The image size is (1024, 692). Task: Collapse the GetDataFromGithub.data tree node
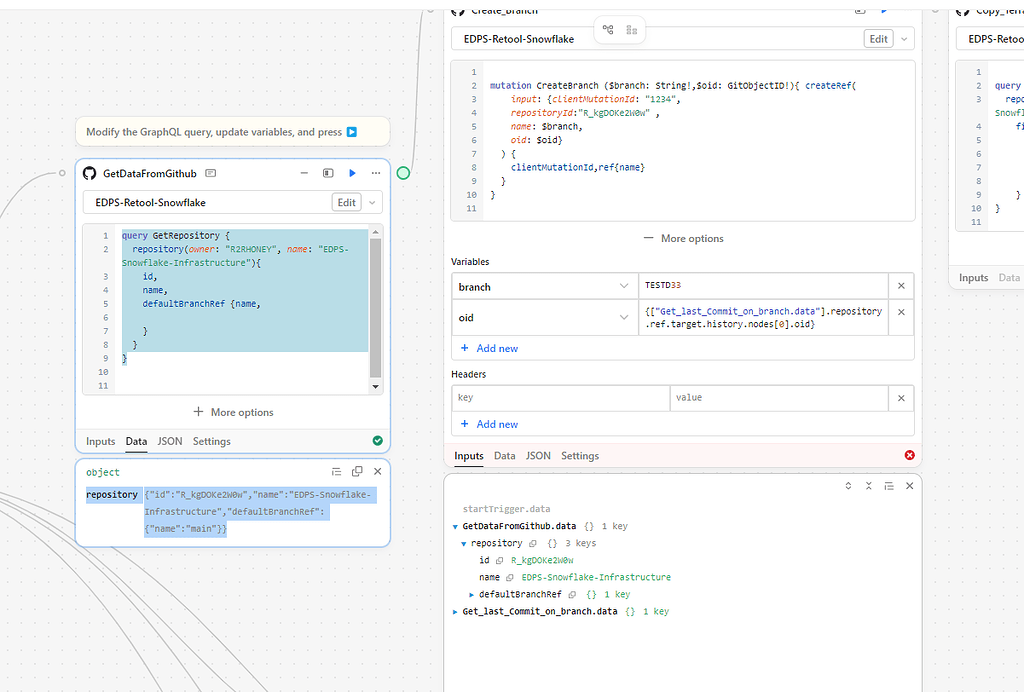(x=455, y=526)
